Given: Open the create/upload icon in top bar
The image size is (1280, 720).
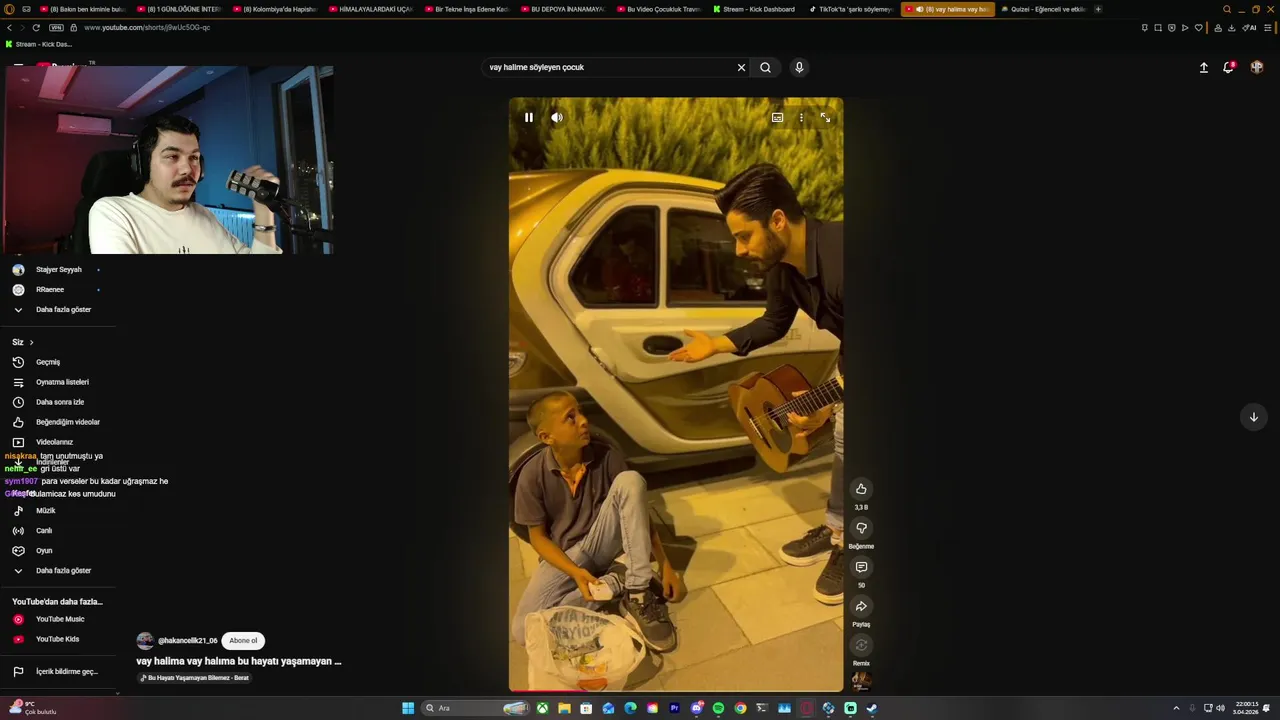Looking at the screenshot, I should pyautogui.click(x=1204, y=67).
